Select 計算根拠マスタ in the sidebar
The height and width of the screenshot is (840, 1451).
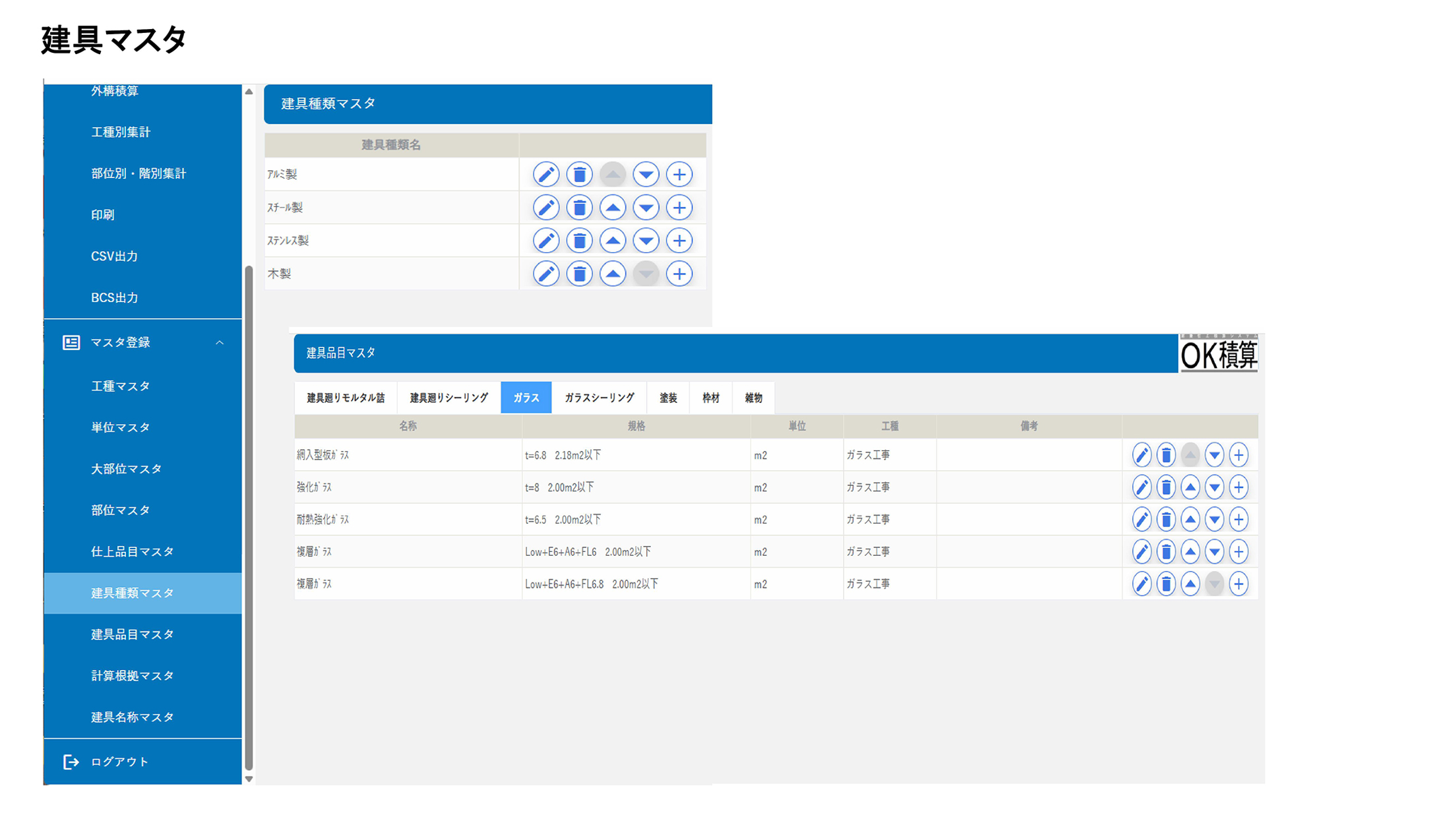132,676
